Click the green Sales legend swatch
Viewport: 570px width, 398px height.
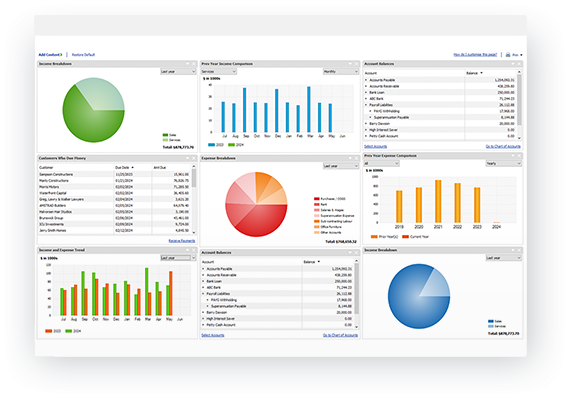click(165, 135)
